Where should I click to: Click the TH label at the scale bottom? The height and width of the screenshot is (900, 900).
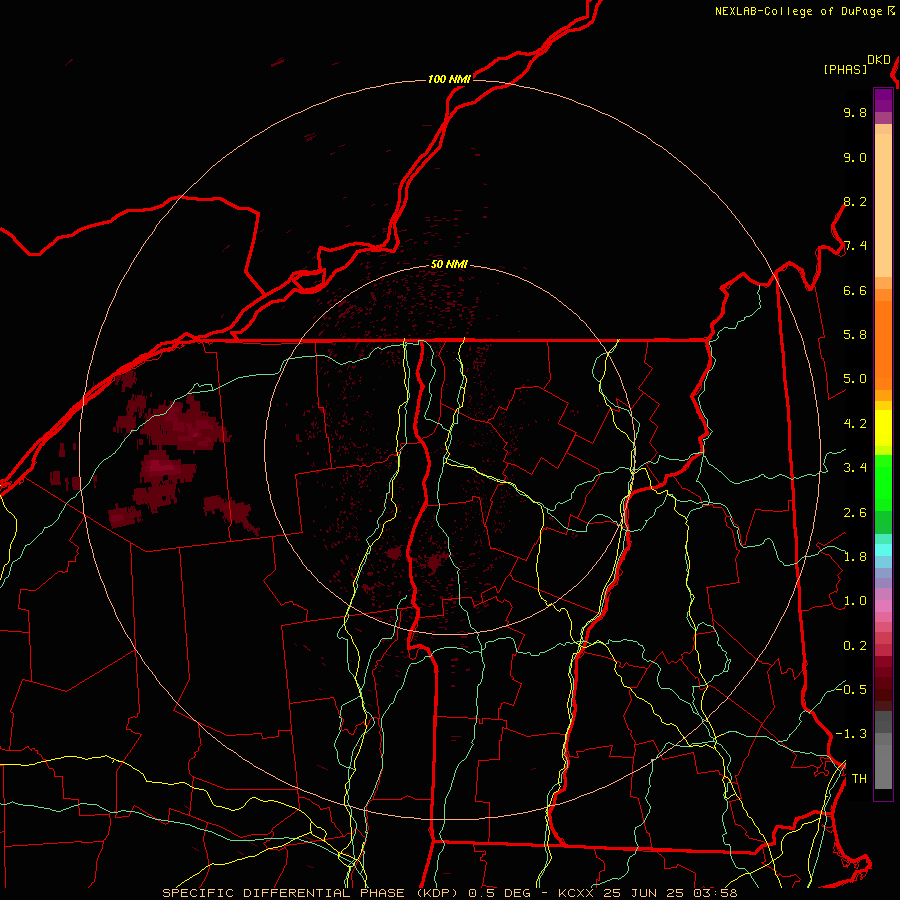click(859, 779)
